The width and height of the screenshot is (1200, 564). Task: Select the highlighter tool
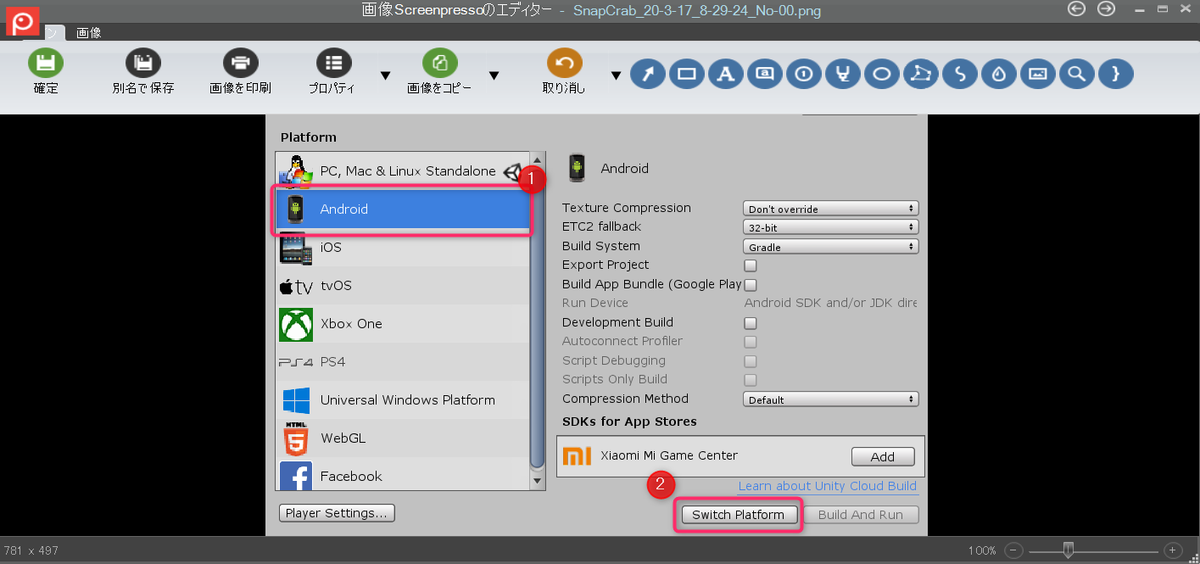coord(843,73)
